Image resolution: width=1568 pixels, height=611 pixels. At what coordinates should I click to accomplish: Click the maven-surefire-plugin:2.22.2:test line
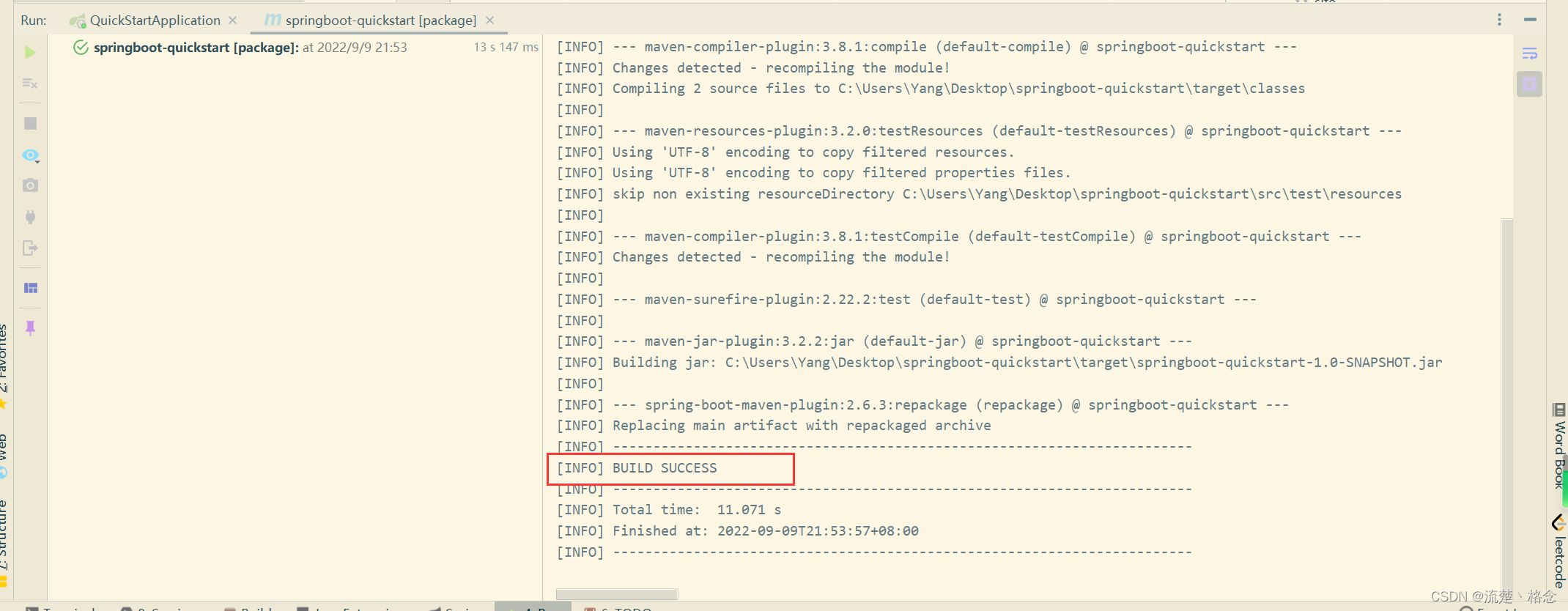906,300
